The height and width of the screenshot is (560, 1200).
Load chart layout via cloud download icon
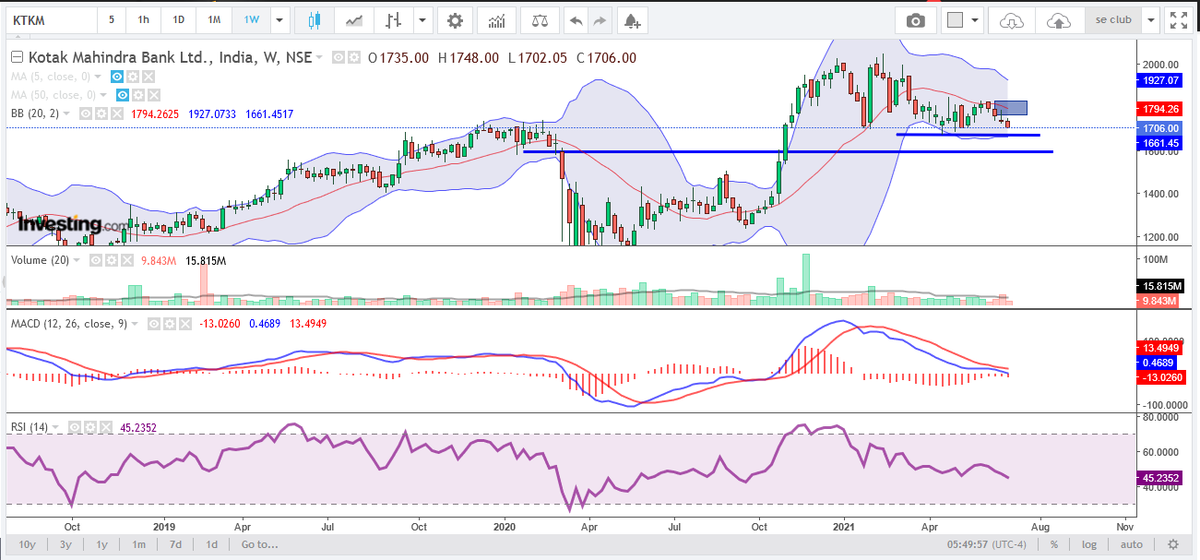(x=1013, y=20)
